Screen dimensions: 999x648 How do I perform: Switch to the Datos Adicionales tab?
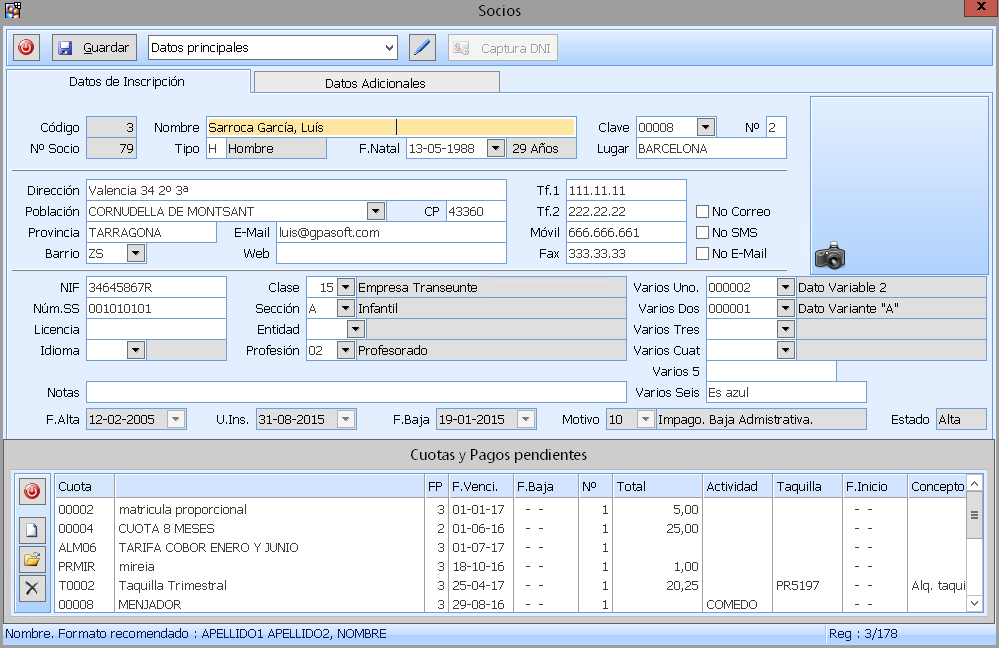click(x=375, y=83)
